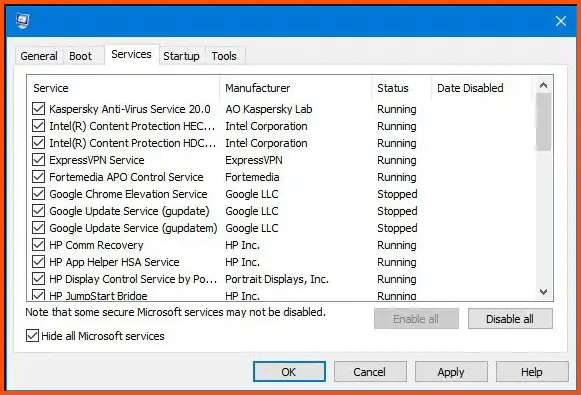Select ExpressVPN manufacturer cell
The image size is (581, 395).
[x=254, y=160]
